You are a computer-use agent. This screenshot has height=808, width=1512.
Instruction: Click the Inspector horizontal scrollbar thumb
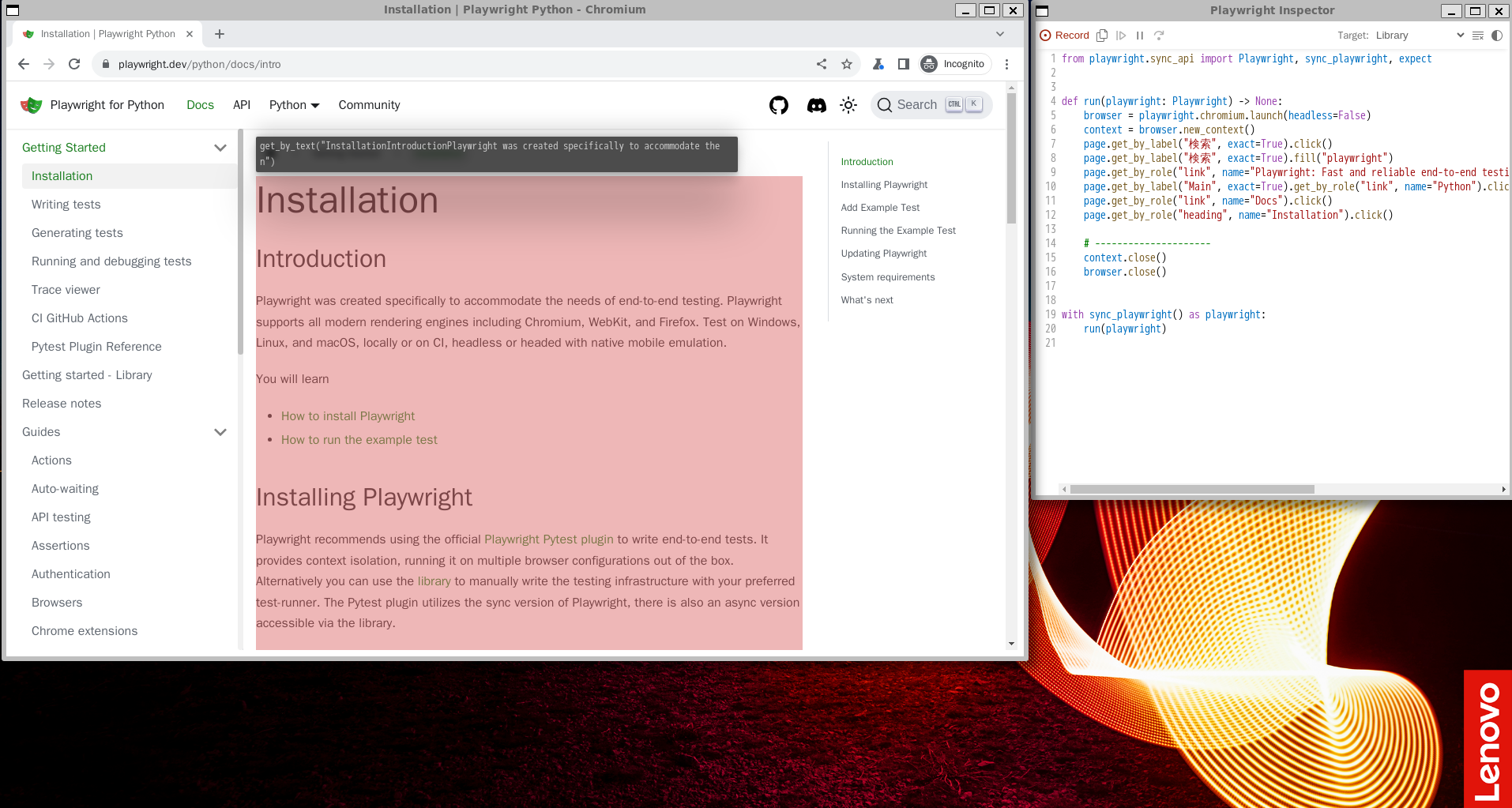pos(1192,490)
